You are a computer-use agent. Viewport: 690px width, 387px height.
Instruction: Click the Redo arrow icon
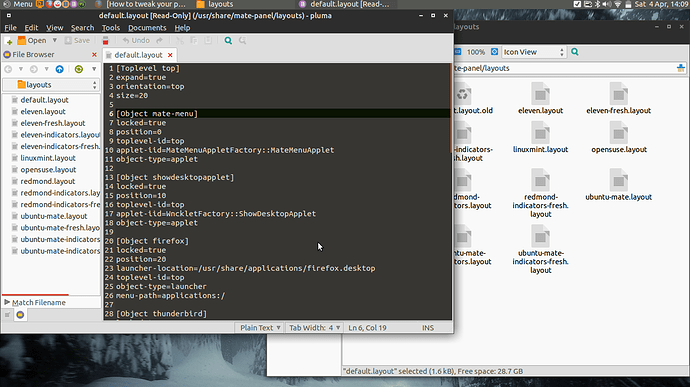coord(159,41)
